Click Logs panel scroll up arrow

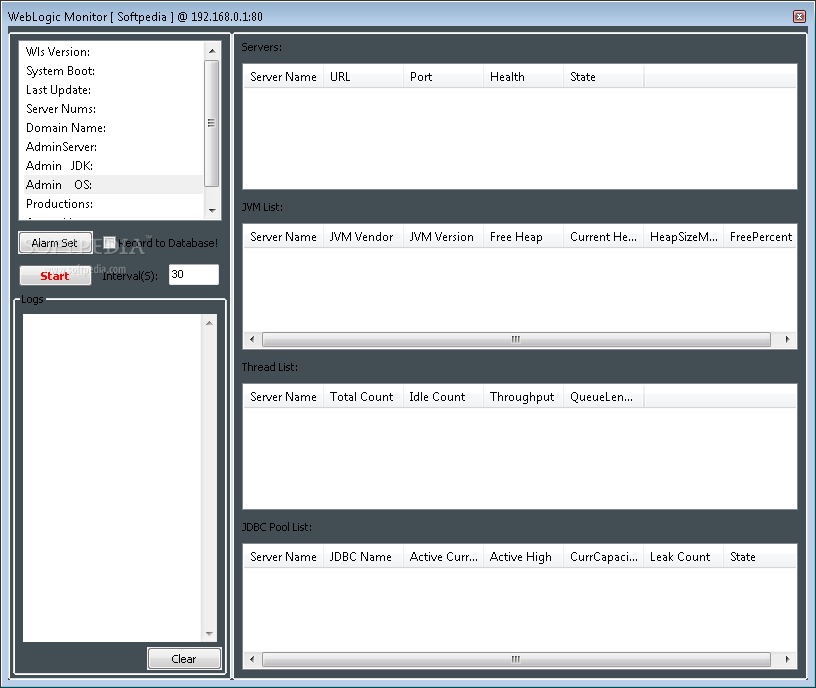(x=209, y=323)
